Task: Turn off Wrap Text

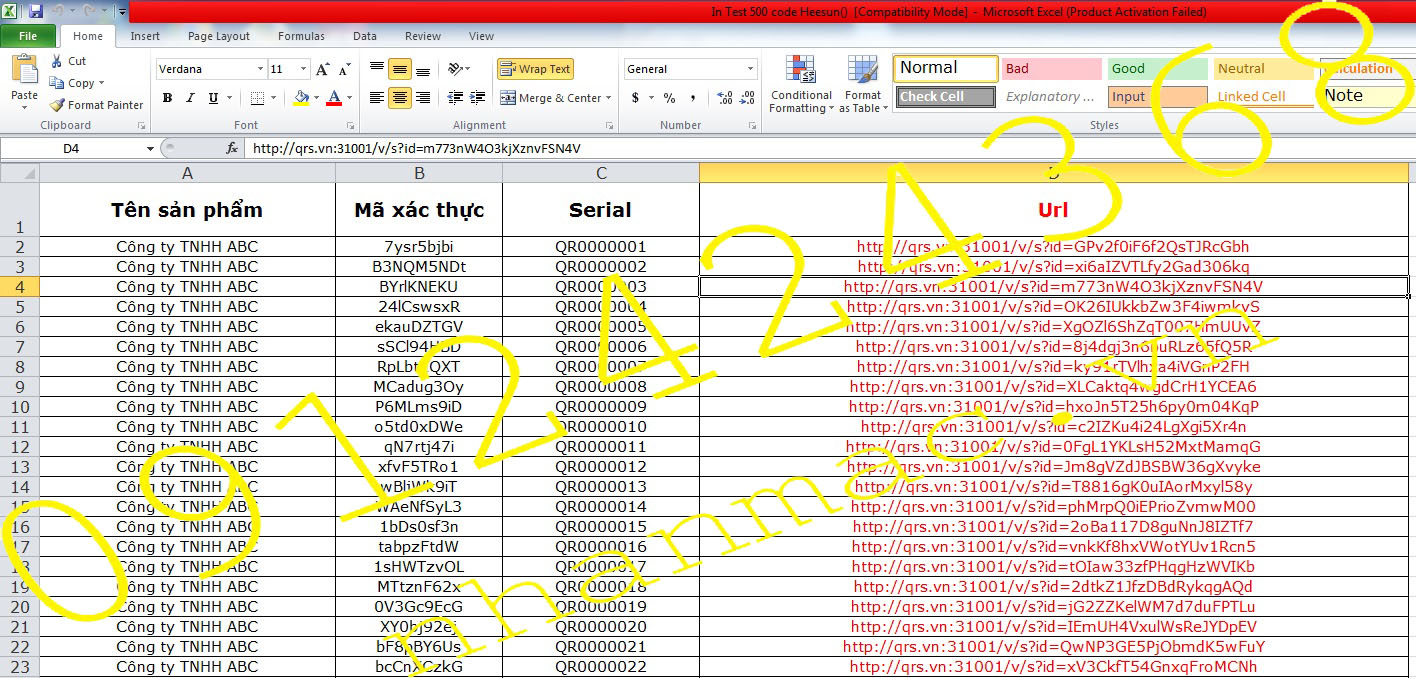Action: [x=535, y=69]
